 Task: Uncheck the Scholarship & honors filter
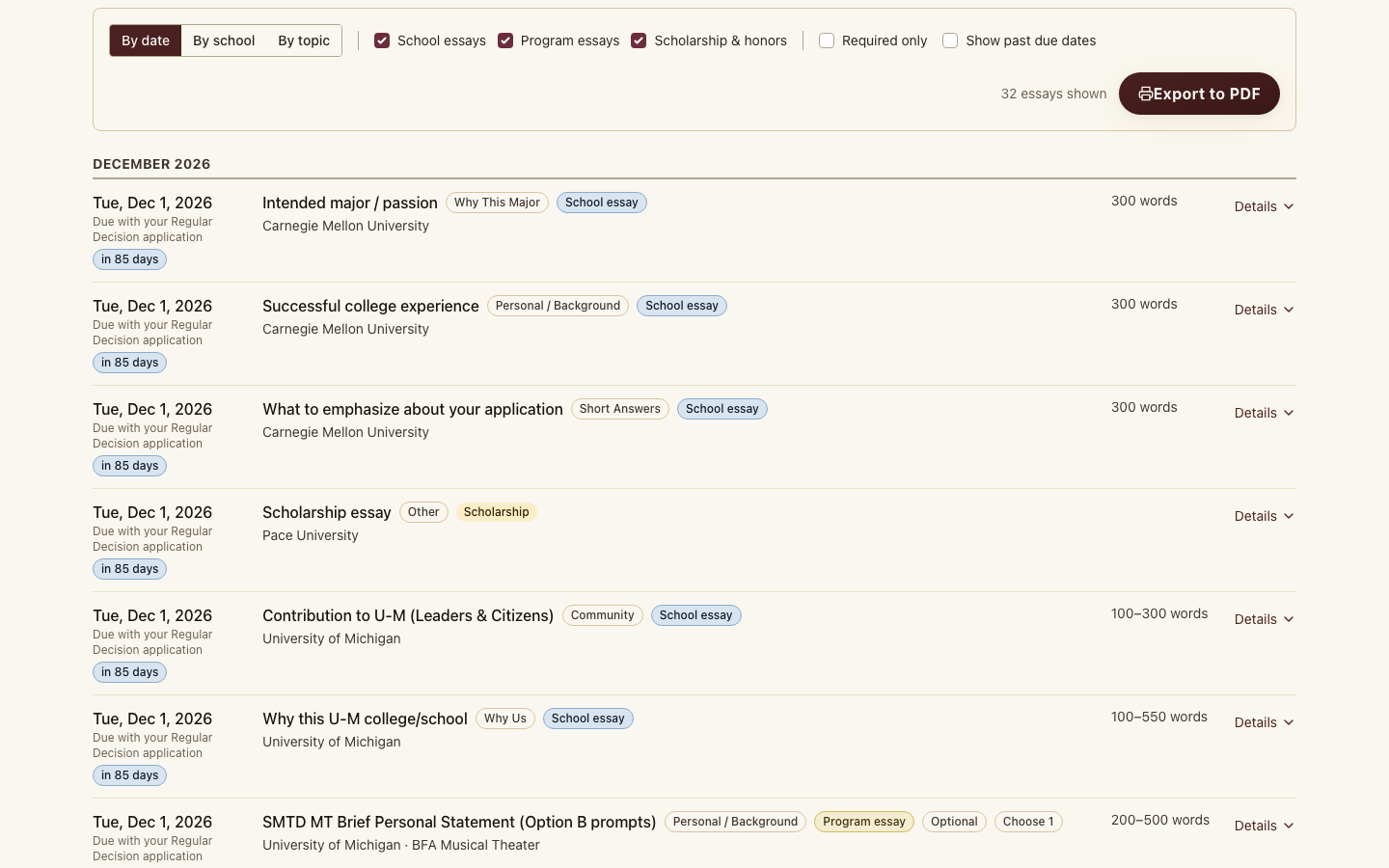coord(639,41)
